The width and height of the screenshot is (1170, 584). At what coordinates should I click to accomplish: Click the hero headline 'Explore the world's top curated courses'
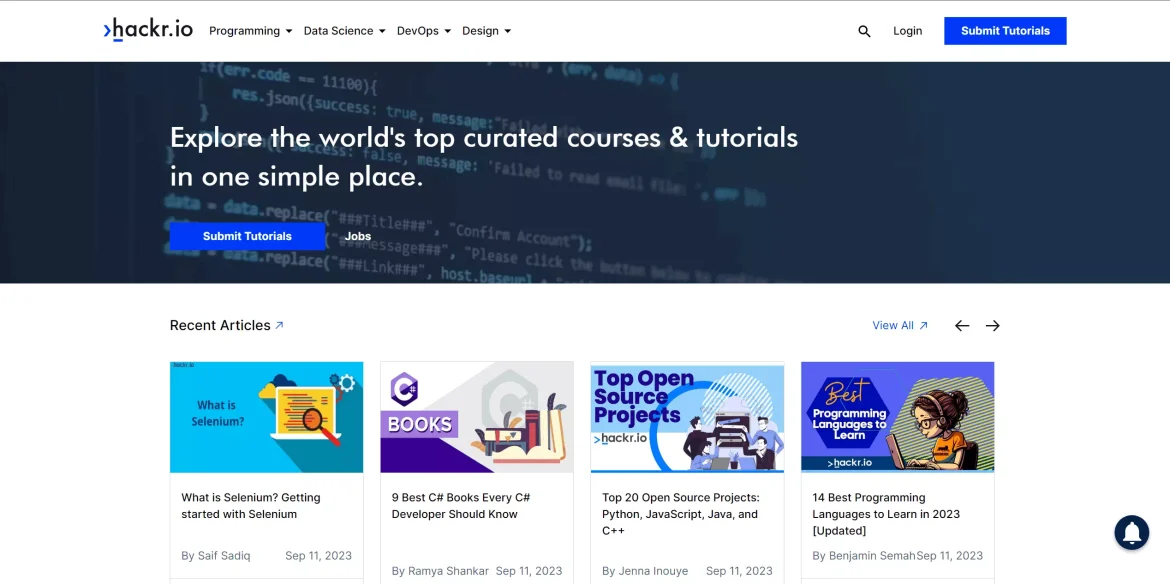coord(484,157)
